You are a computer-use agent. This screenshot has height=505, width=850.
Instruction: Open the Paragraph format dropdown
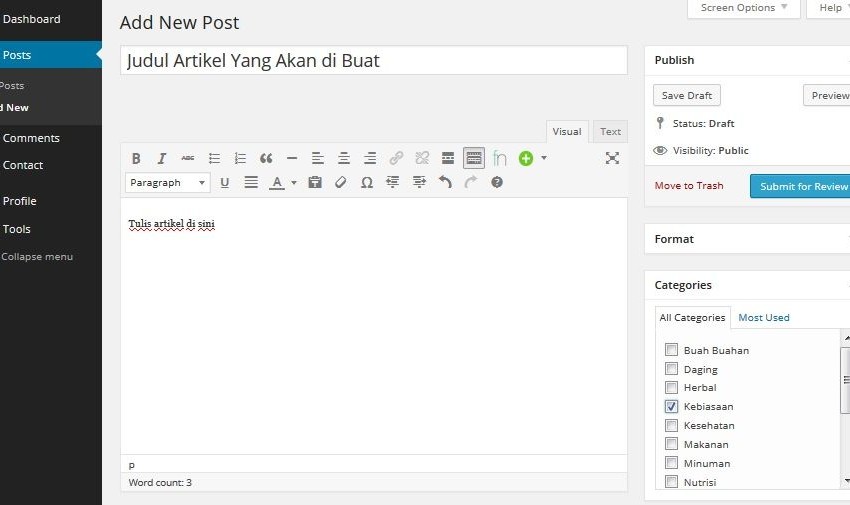(x=167, y=183)
